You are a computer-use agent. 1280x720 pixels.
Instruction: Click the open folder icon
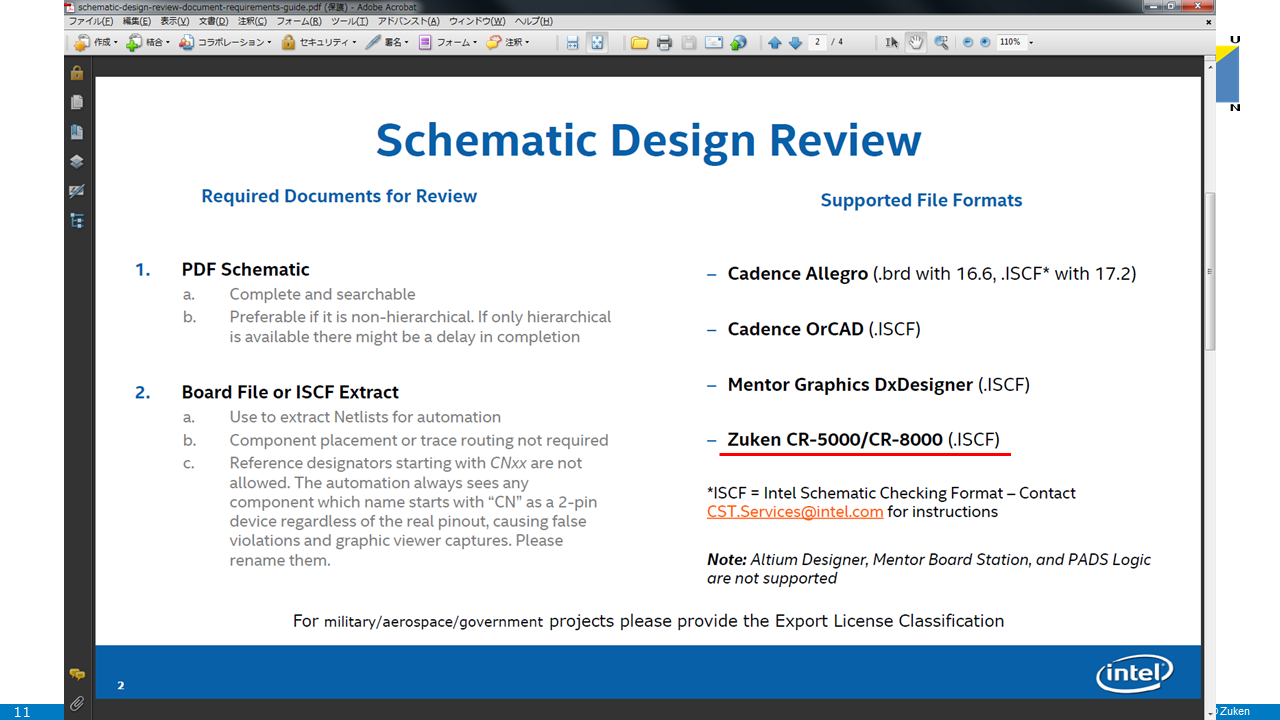tap(639, 43)
